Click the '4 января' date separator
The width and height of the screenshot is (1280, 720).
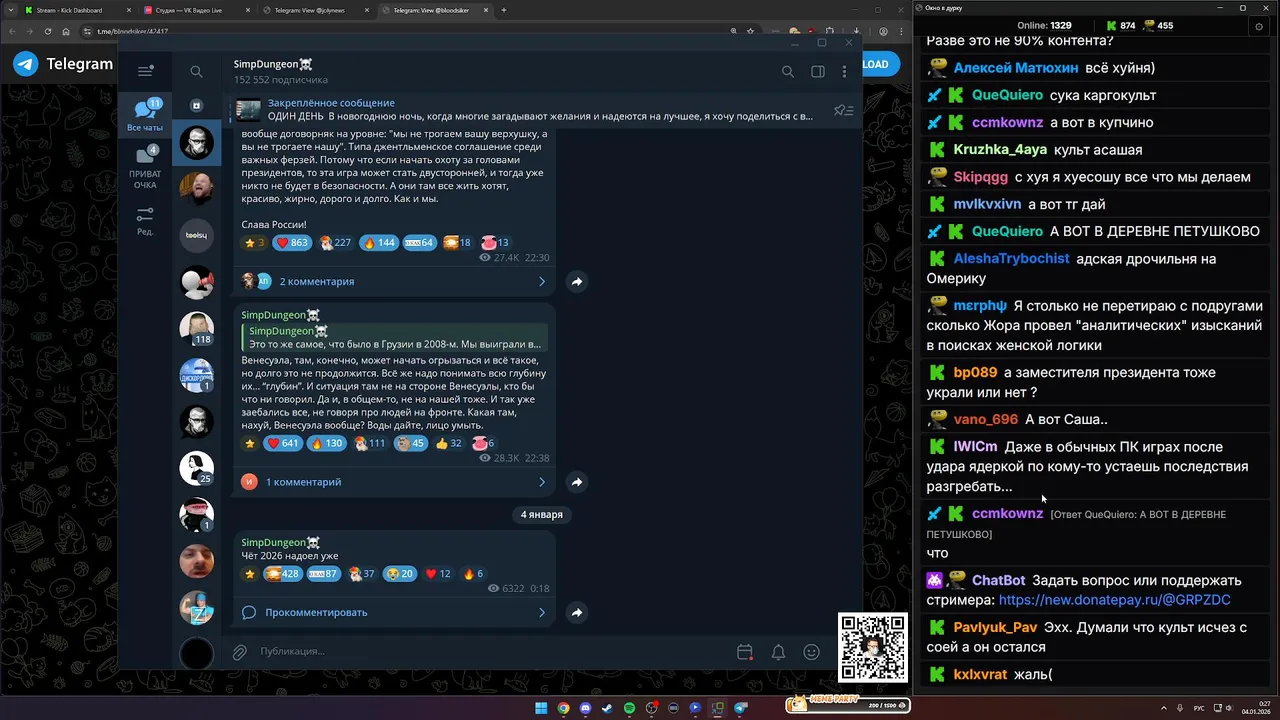click(542, 514)
